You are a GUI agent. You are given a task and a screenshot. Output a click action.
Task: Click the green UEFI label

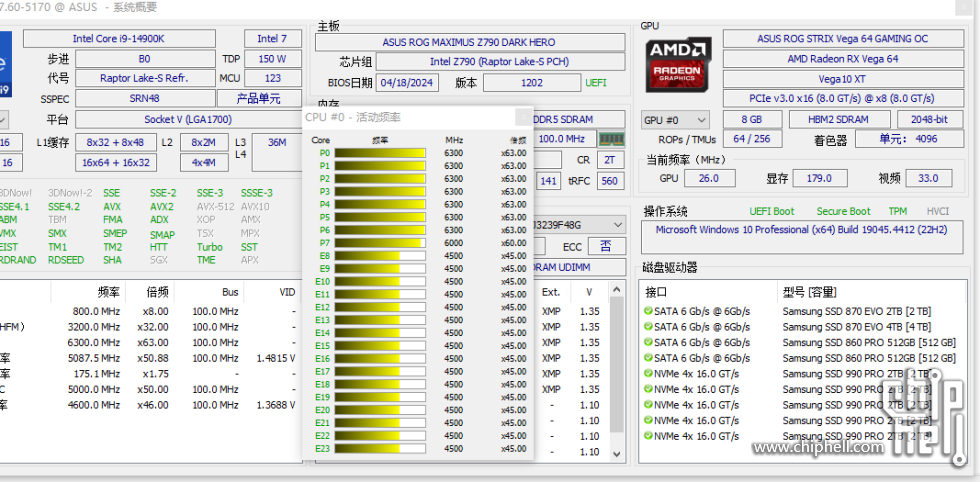click(596, 83)
